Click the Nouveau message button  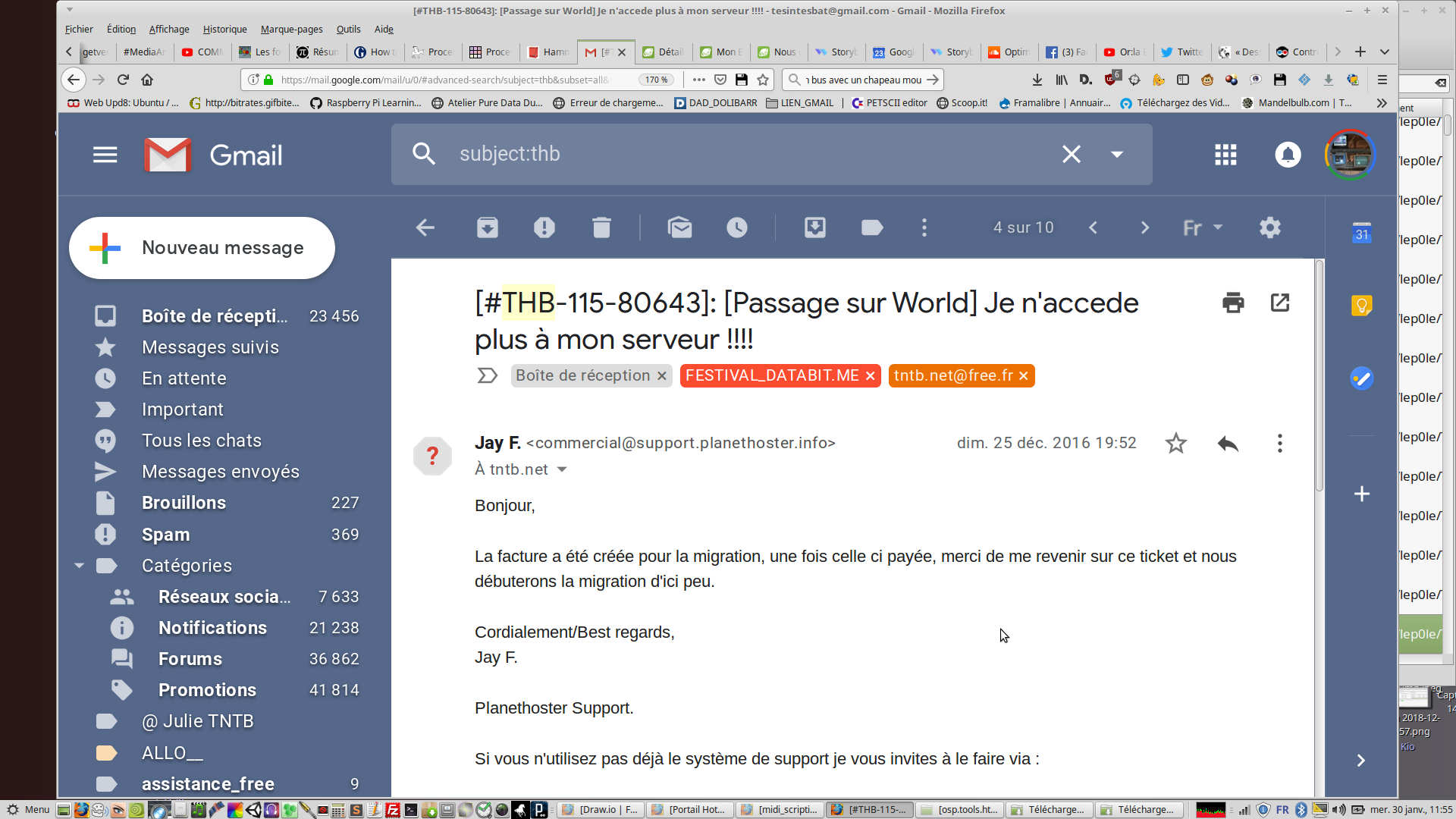202,248
